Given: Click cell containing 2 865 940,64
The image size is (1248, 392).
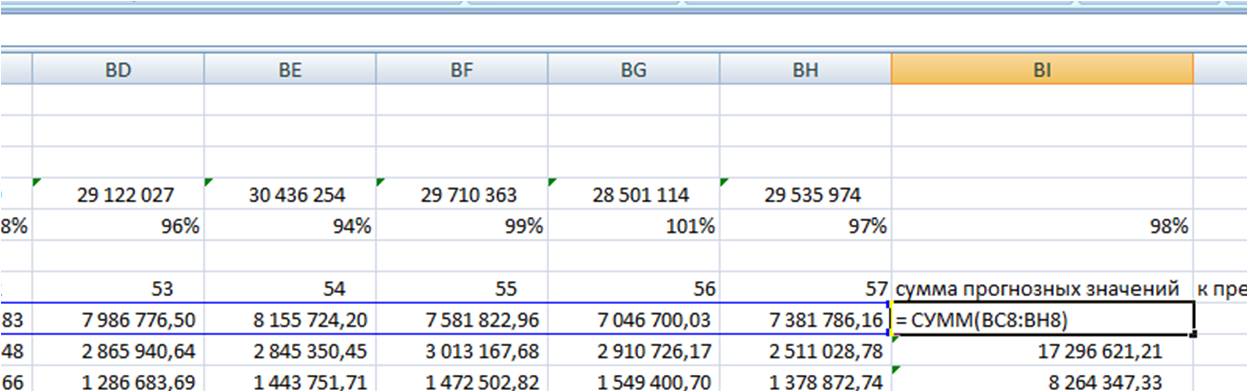Looking at the screenshot, I should click(119, 350).
